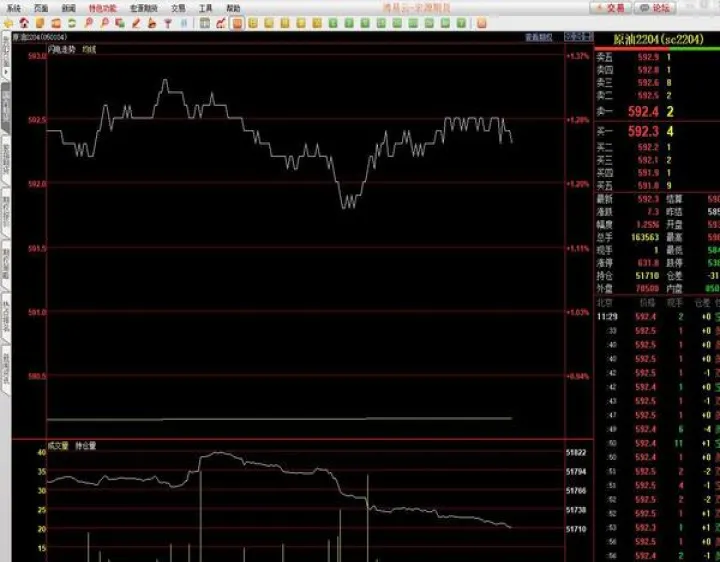Image resolution: width=720 pixels, height=562 pixels.
Task: Toggle the 成交量 volume view
Action: click(x=57, y=444)
